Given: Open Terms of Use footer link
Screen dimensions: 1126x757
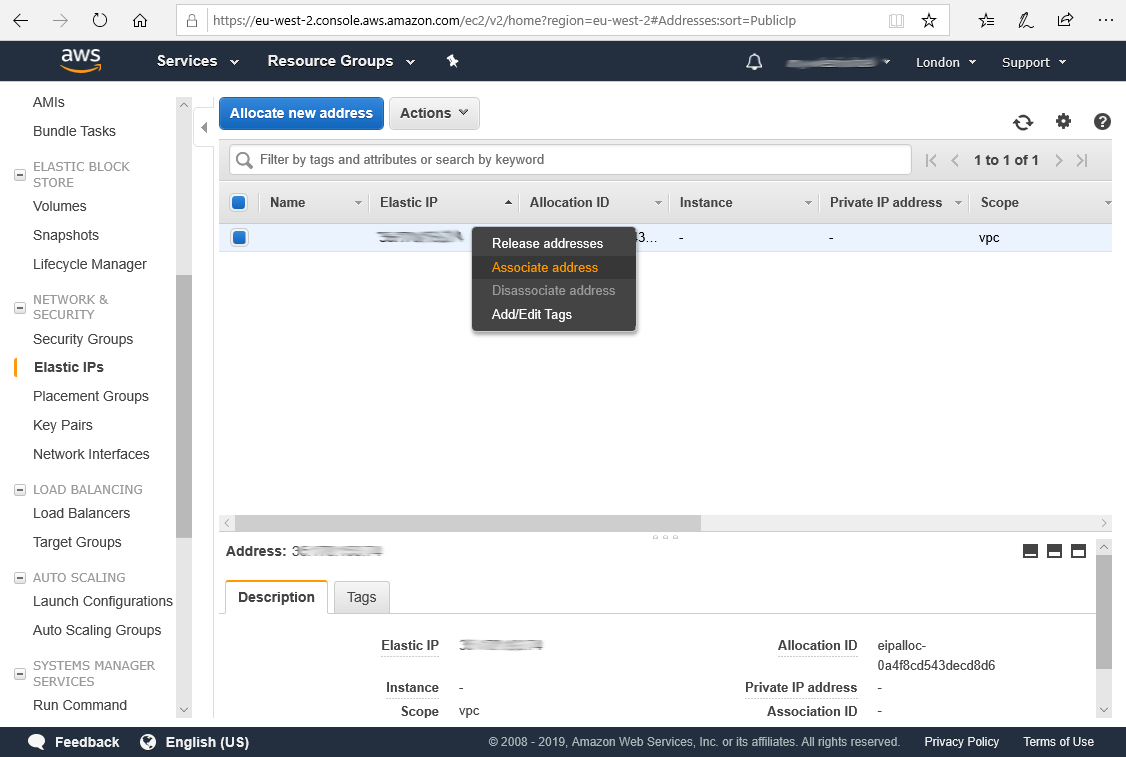Looking at the screenshot, I should click(1058, 742).
